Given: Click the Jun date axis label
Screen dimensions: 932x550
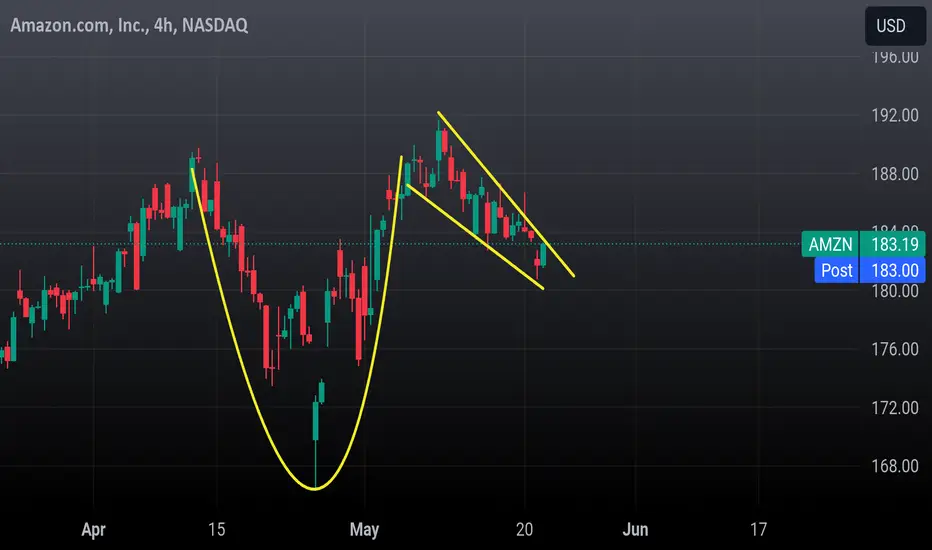Looking at the screenshot, I should (635, 529).
